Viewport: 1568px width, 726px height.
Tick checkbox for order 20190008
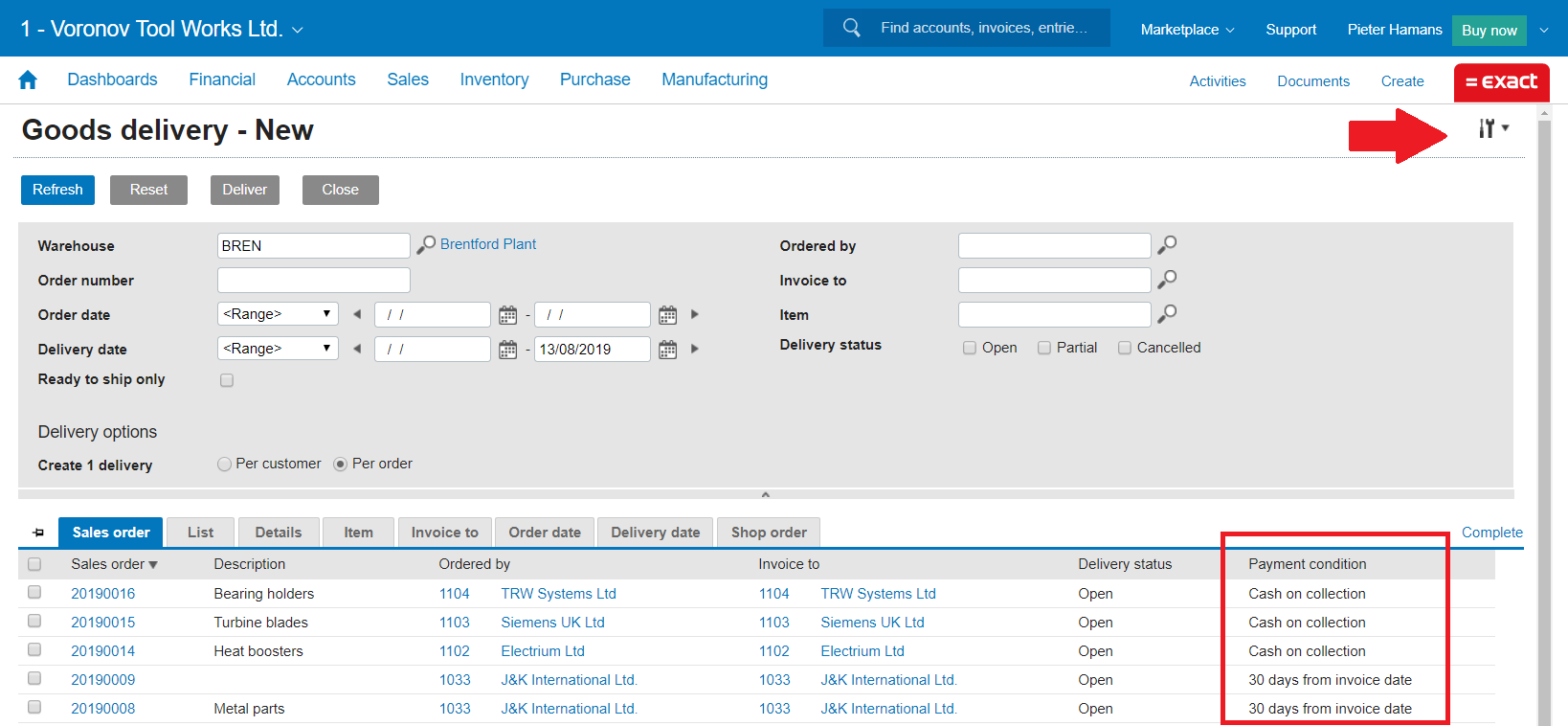(34, 707)
